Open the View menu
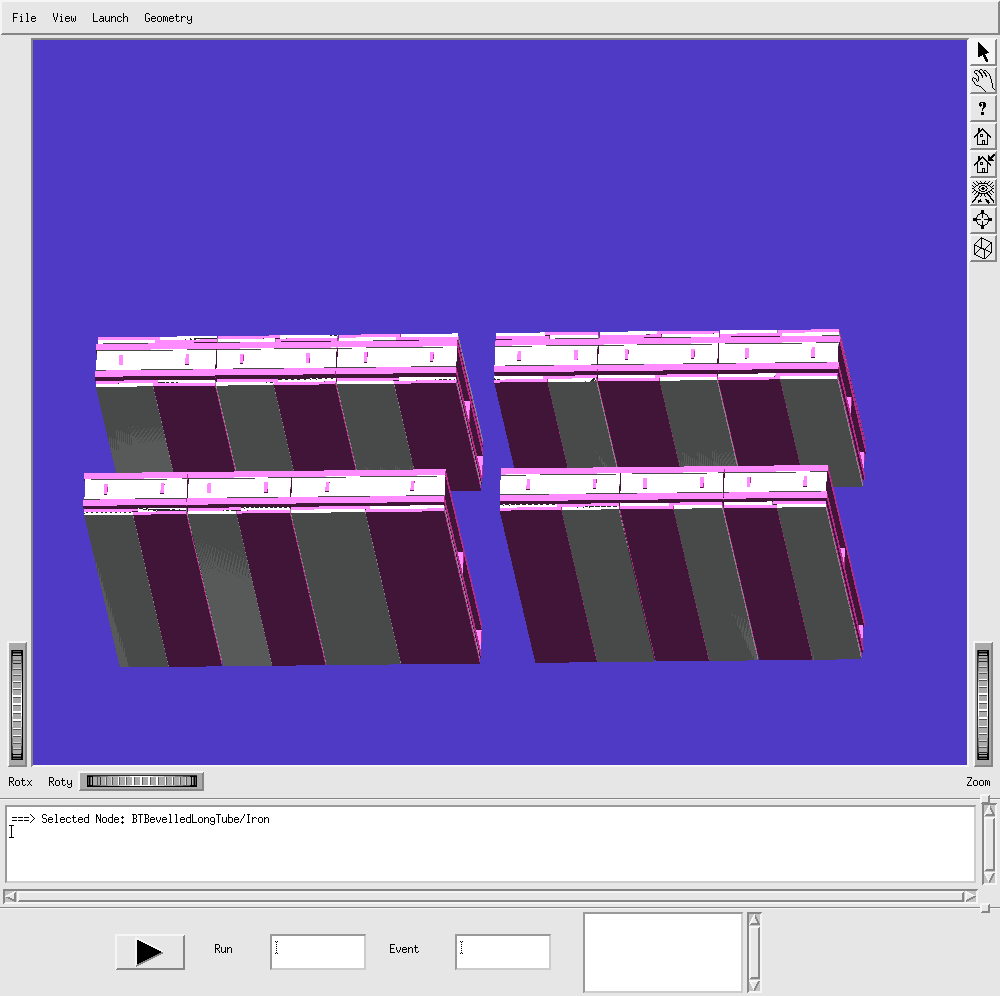The width and height of the screenshot is (1000, 996). point(64,18)
